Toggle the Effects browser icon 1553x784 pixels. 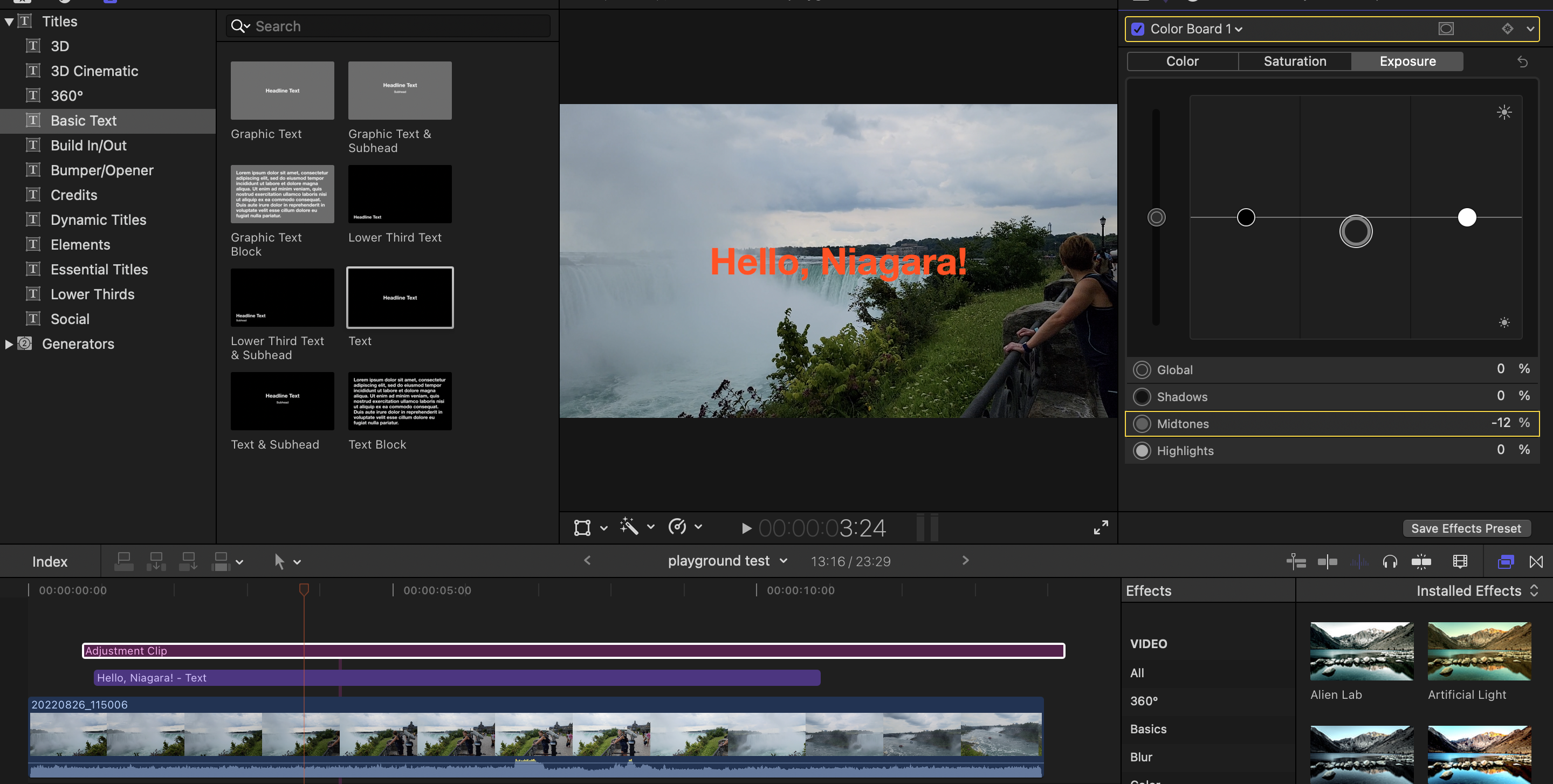[1506, 562]
